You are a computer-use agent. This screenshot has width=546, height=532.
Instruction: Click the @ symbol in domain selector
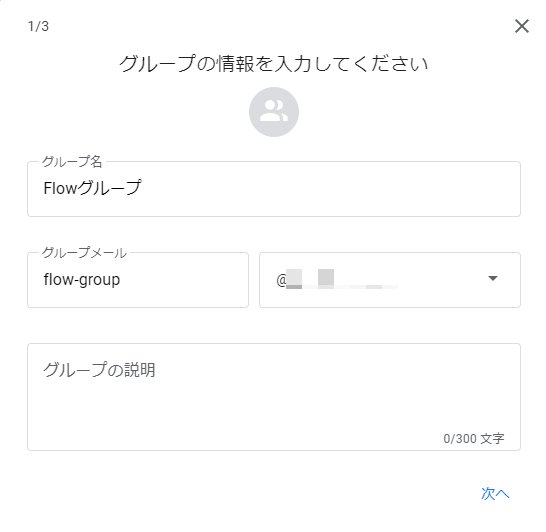(x=281, y=280)
